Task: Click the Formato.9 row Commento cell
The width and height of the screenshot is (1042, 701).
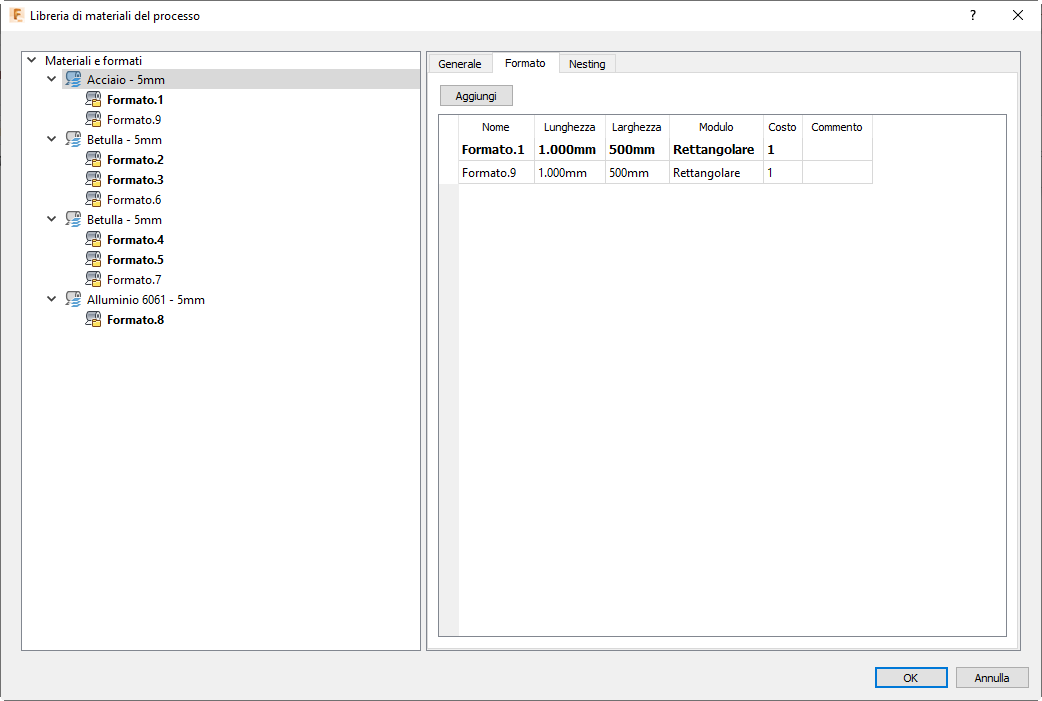Action: coord(837,173)
